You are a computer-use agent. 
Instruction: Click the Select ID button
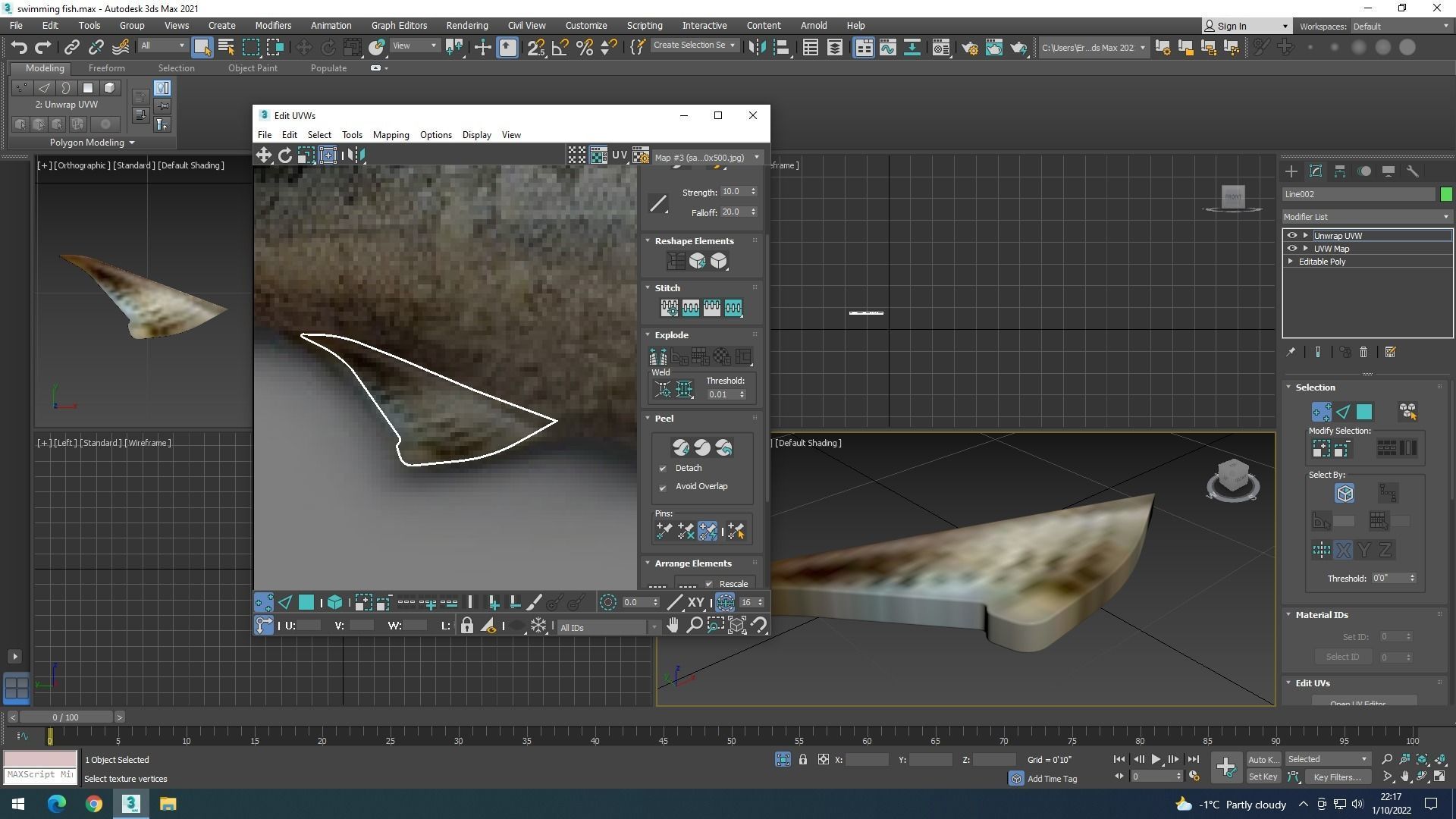tap(1342, 657)
